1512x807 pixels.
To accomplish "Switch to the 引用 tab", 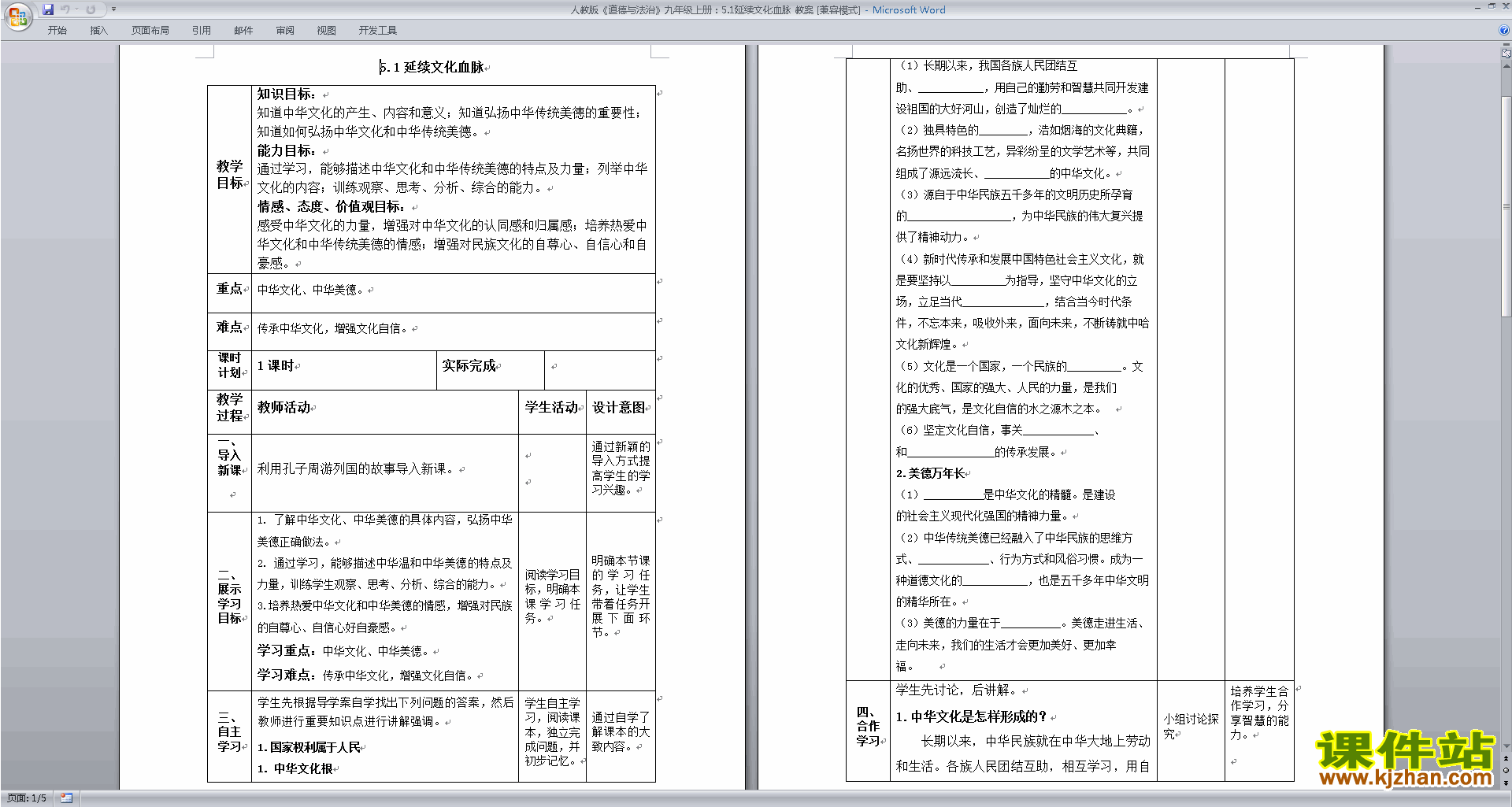I will pos(202,31).
